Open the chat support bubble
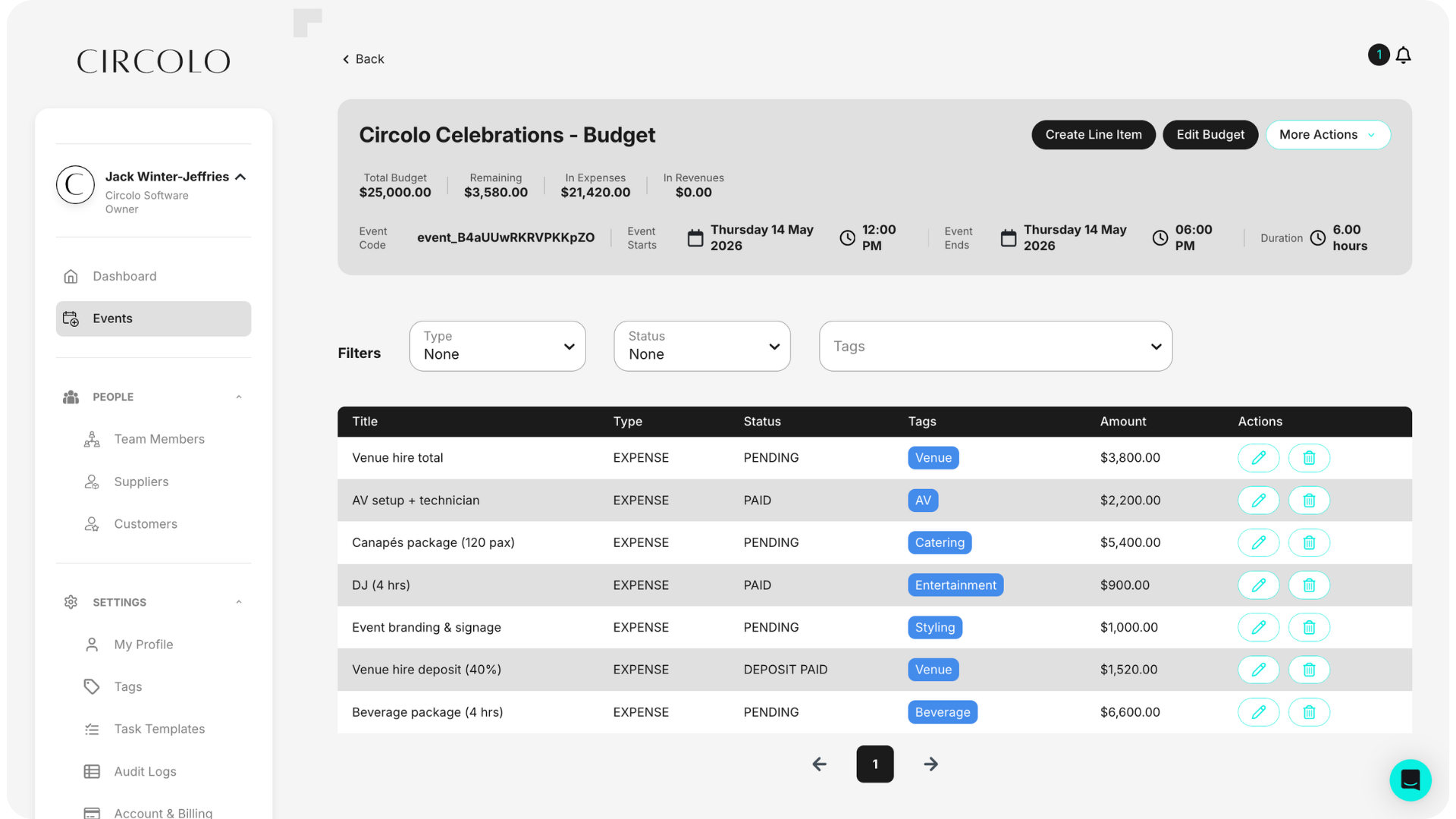The image size is (1456, 819). pyautogui.click(x=1410, y=780)
